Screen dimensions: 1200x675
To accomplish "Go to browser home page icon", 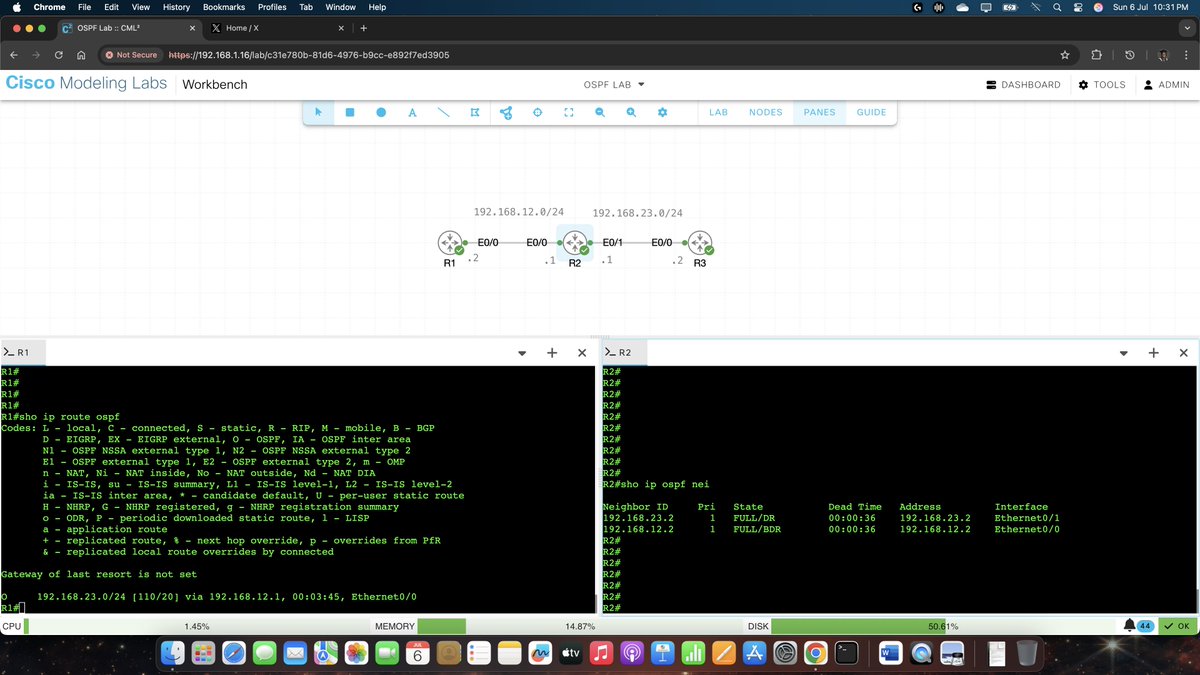I will 81,55.
